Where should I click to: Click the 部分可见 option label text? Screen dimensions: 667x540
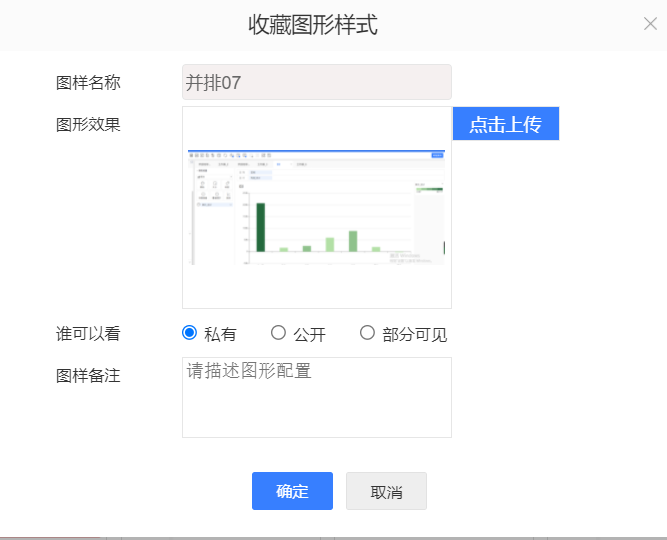(415, 334)
